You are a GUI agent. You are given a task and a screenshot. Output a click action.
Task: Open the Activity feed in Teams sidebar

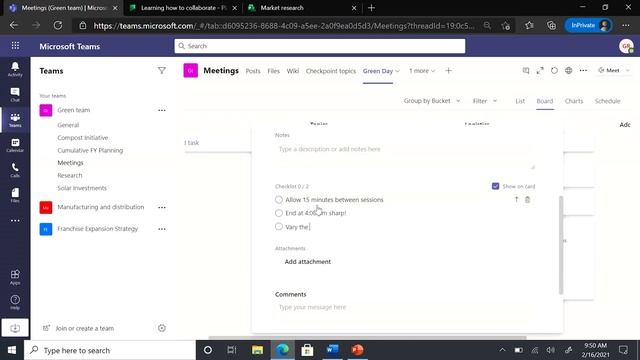coord(15,69)
